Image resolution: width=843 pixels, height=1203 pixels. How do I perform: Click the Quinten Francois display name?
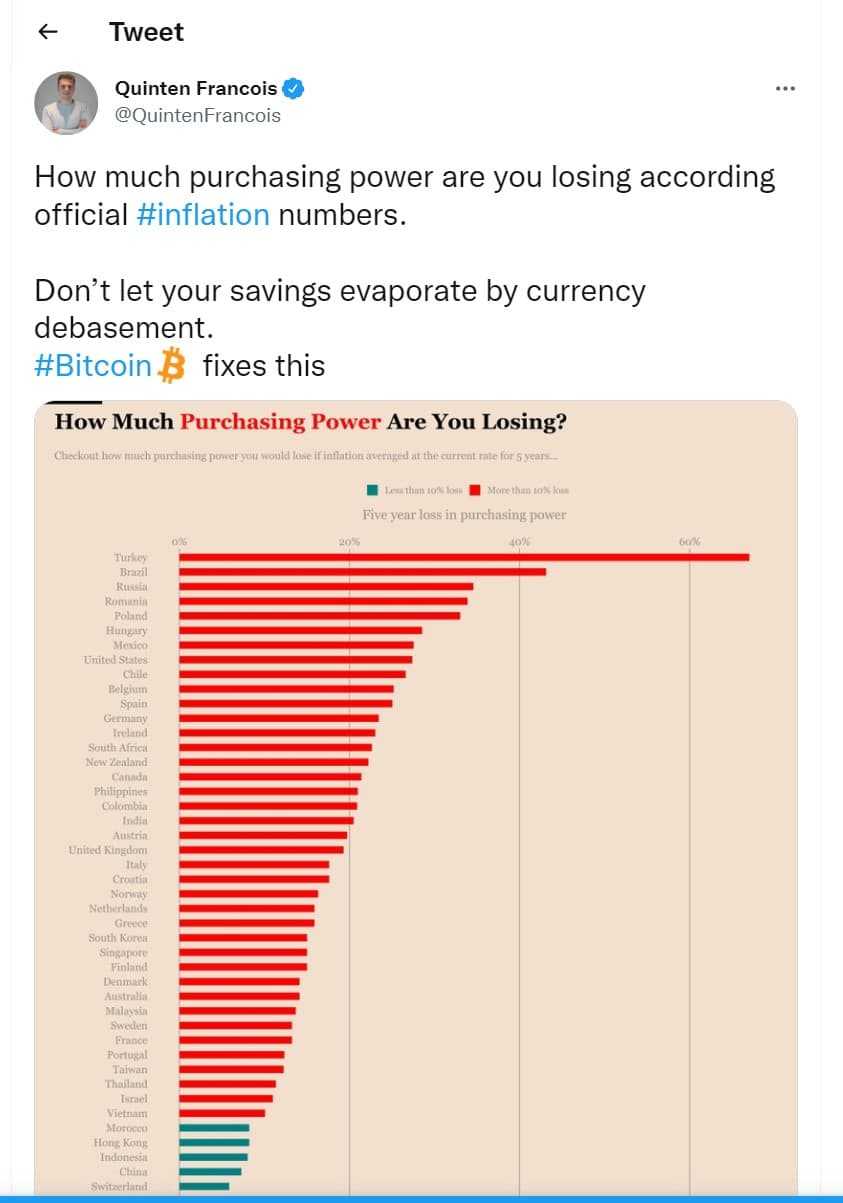pyautogui.click(x=196, y=89)
